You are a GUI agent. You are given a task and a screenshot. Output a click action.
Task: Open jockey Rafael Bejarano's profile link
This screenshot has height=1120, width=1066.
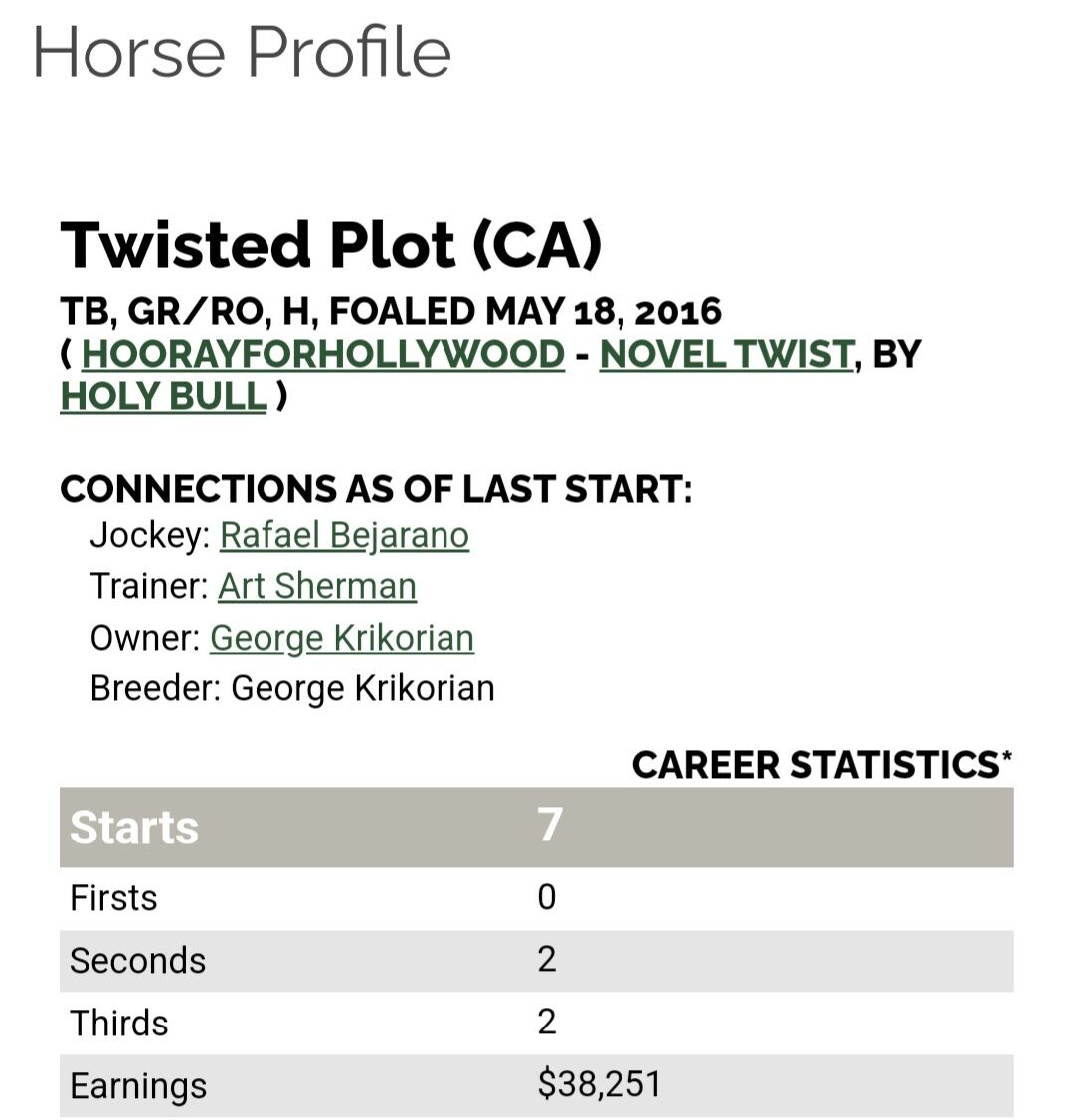coord(344,535)
